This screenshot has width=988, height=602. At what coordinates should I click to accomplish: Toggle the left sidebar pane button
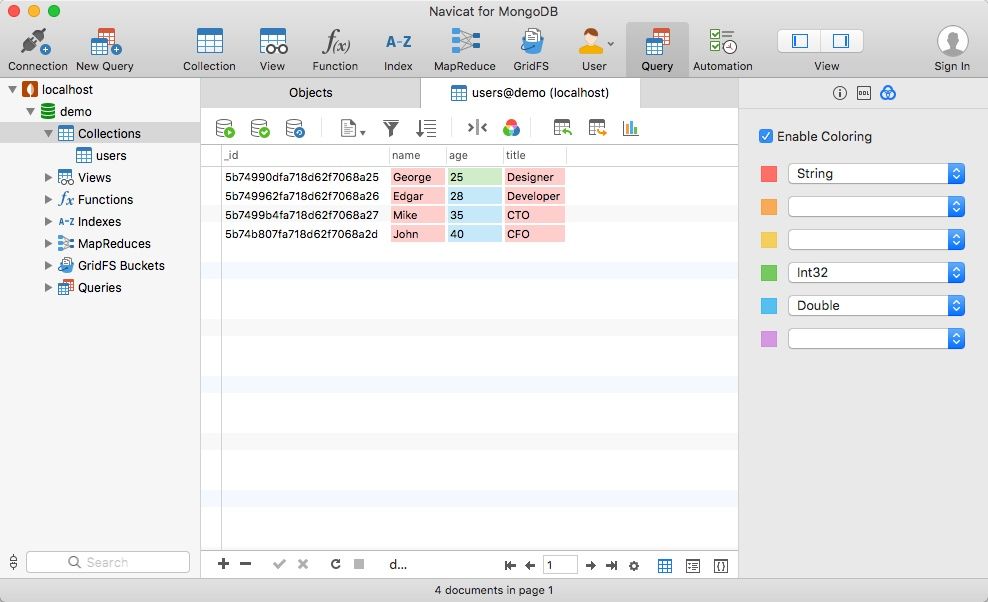pyautogui.click(x=800, y=41)
